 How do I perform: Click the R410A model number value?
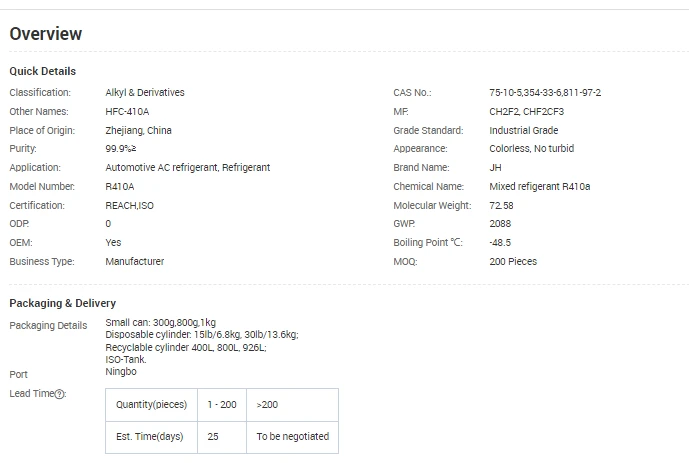click(x=120, y=187)
